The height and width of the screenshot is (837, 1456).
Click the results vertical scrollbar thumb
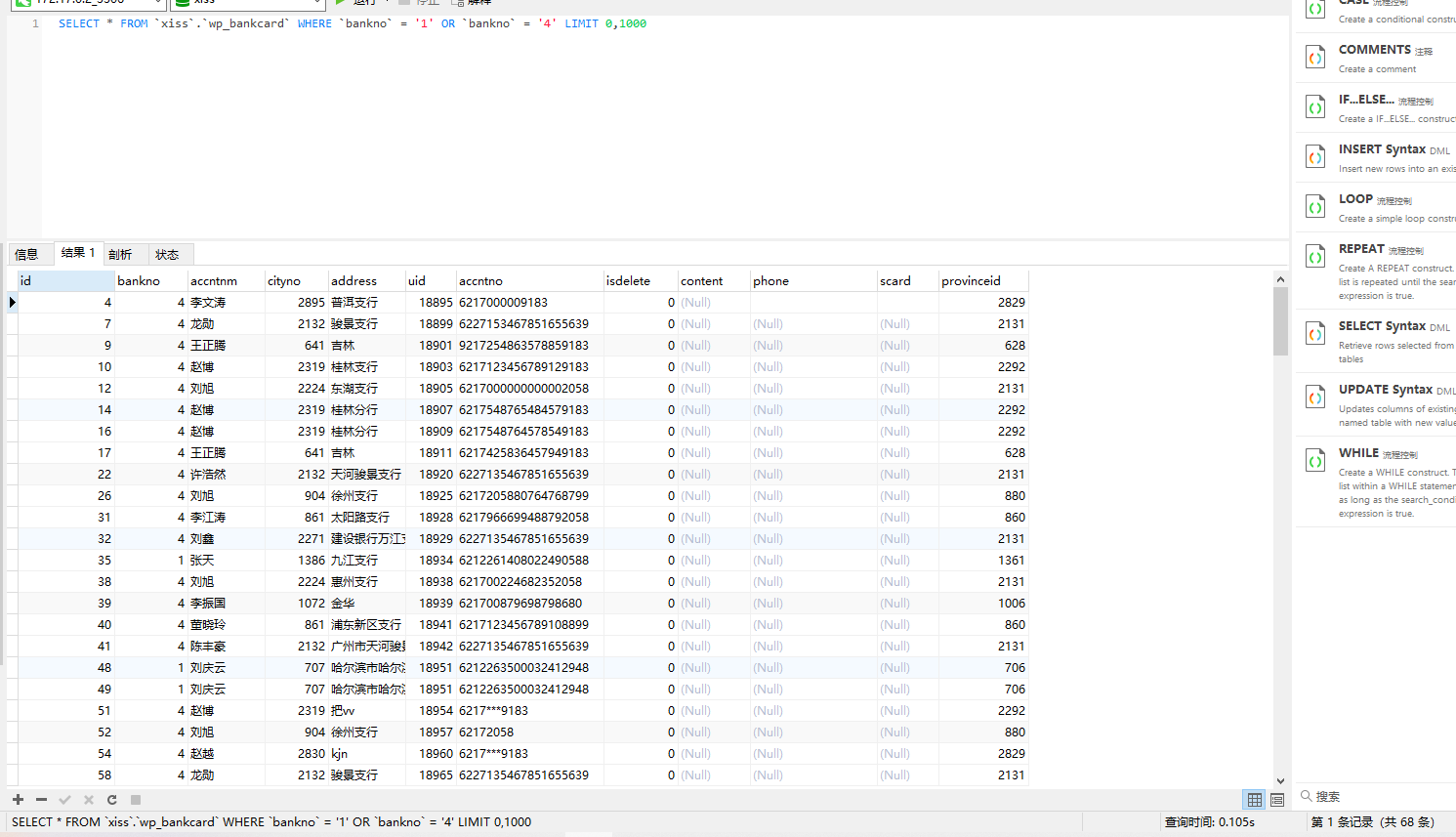(x=1280, y=321)
